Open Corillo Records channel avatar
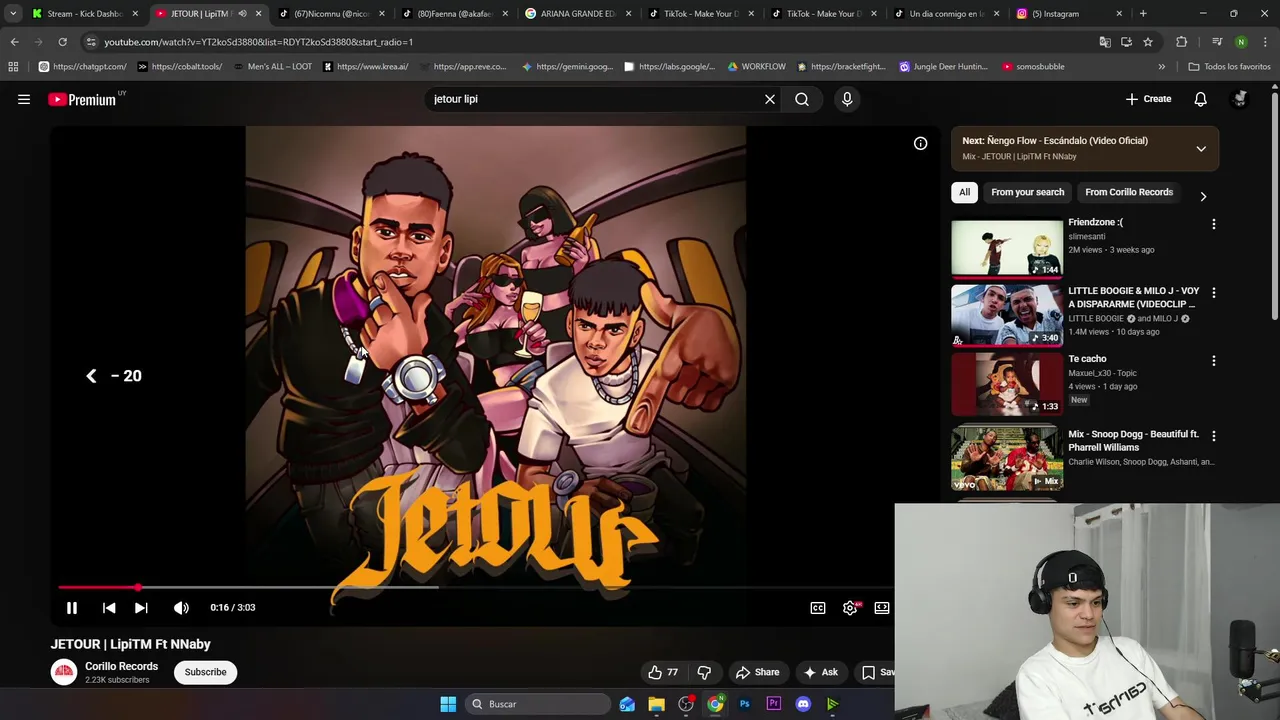Image resolution: width=1280 pixels, height=720 pixels. click(64, 672)
